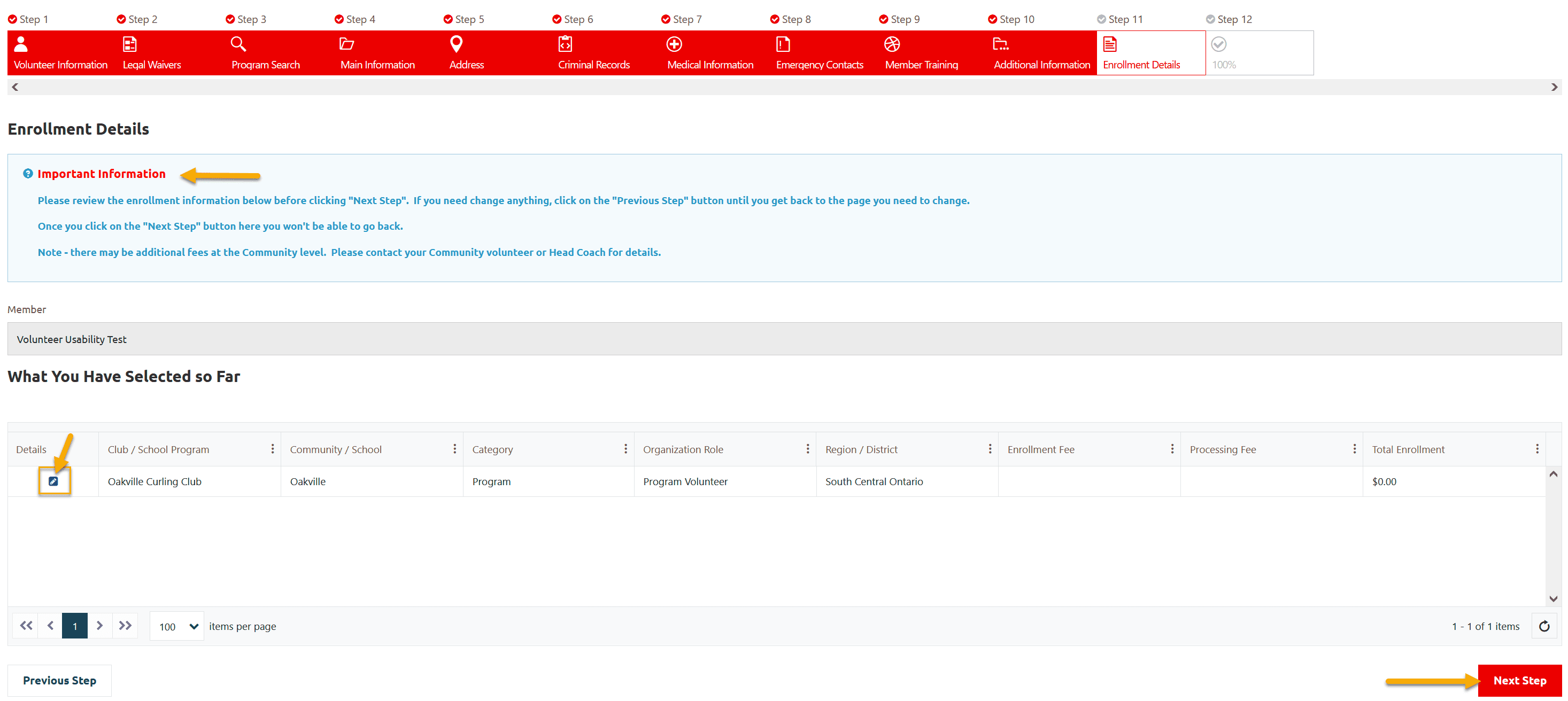Click the Step 5 completed check icon

(448, 19)
